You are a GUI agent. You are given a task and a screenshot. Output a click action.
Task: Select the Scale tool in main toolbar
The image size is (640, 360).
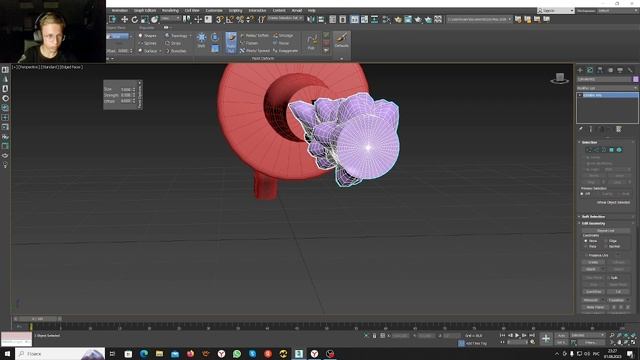click(x=144, y=19)
